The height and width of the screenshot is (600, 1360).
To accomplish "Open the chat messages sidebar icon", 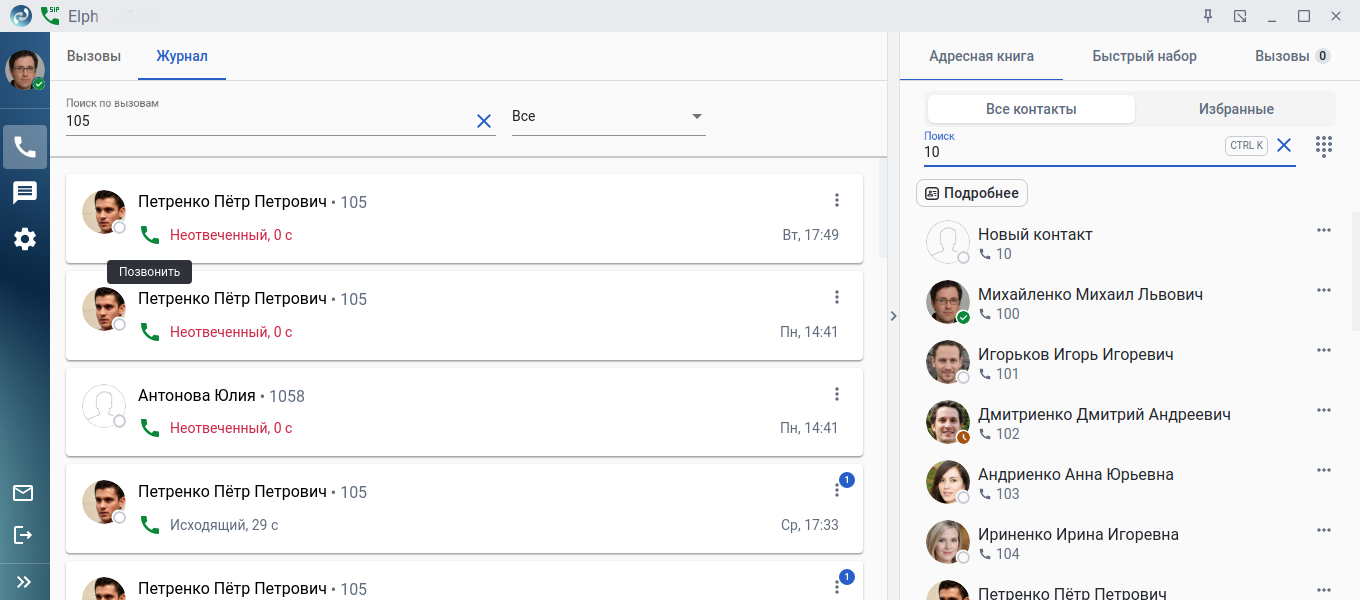I will click(24, 193).
